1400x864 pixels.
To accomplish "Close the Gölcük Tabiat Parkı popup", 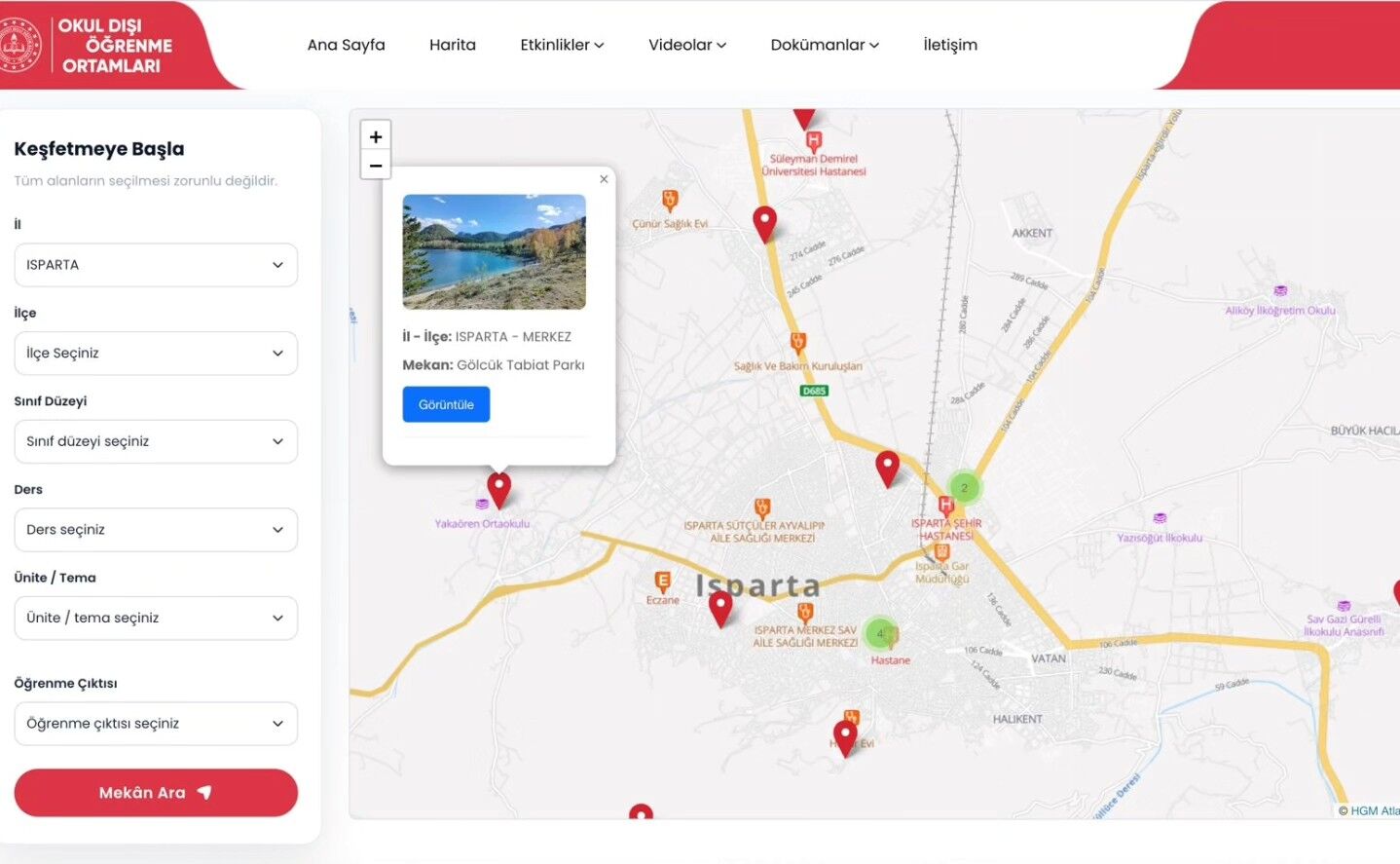I will click(x=604, y=179).
